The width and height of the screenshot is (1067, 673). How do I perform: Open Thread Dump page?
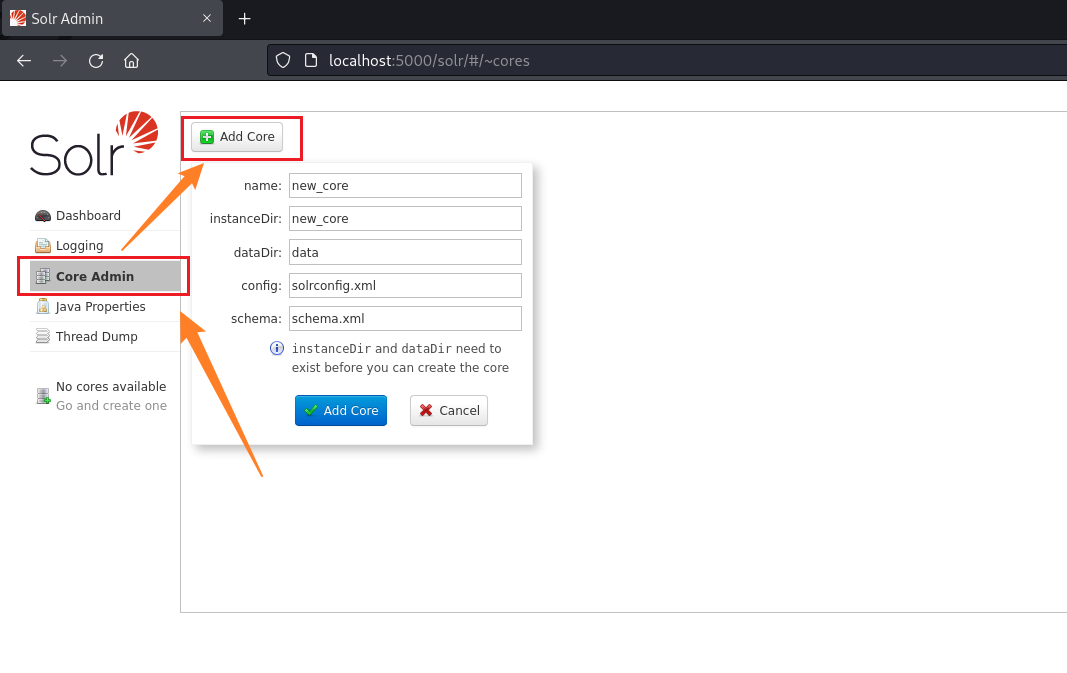(105, 336)
